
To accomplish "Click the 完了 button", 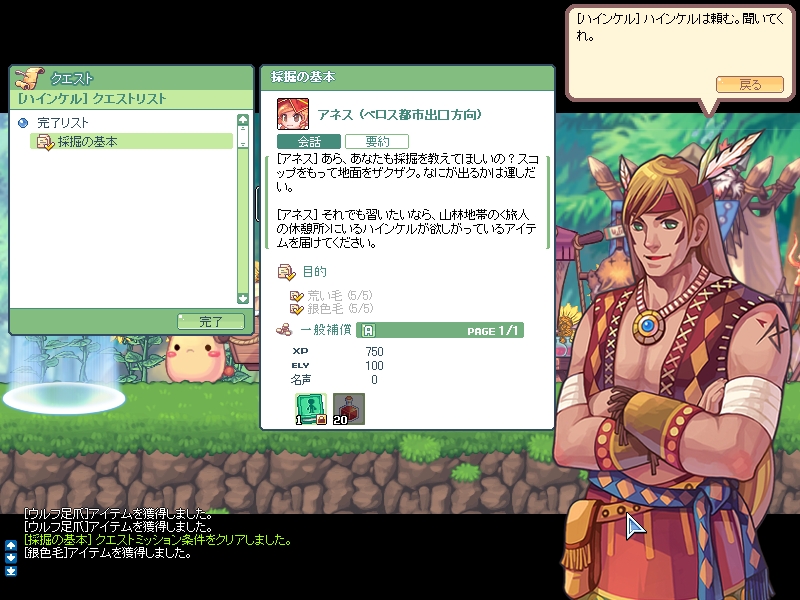I will click(x=211, y=321).
